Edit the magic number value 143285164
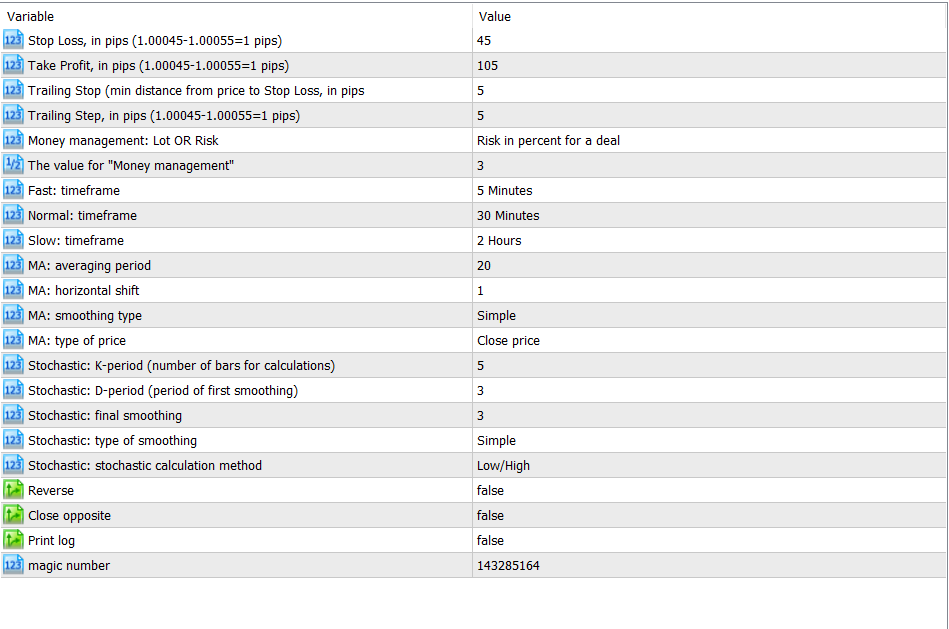Screen dimensions: 949x629 [x=709, y=565]
